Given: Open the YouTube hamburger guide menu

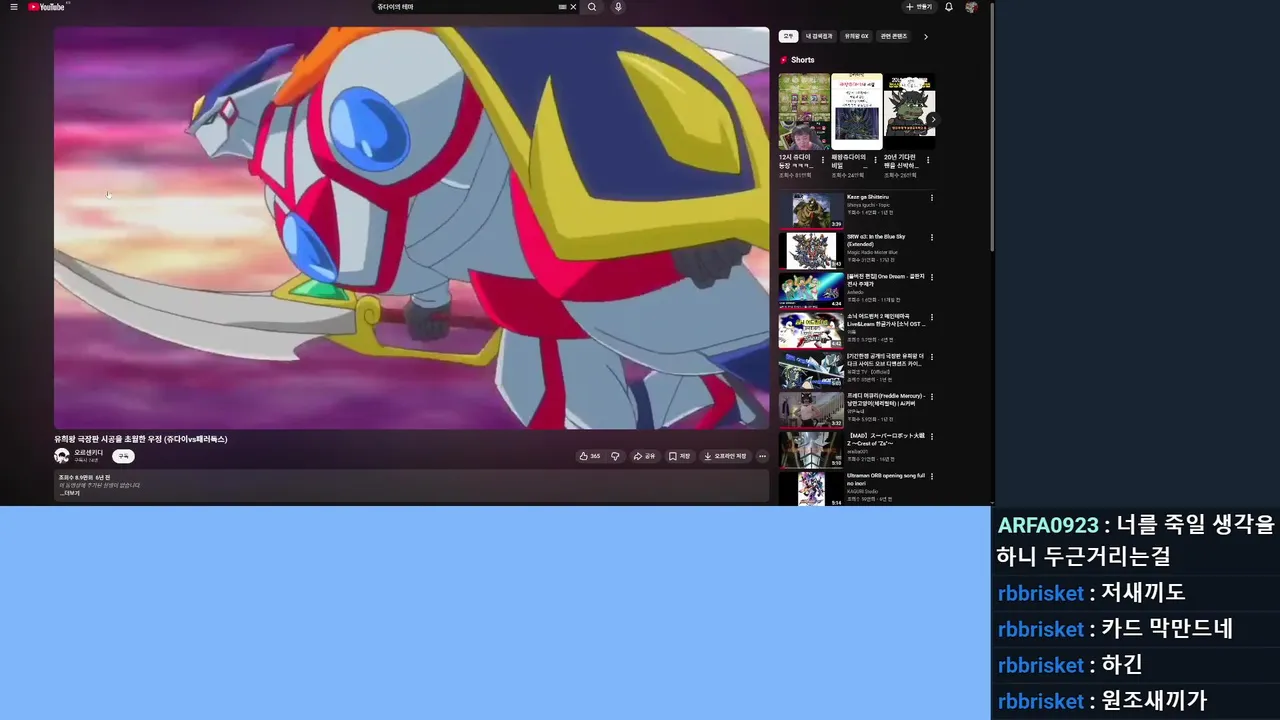Looking at the screenshot, I should (14, 7).
